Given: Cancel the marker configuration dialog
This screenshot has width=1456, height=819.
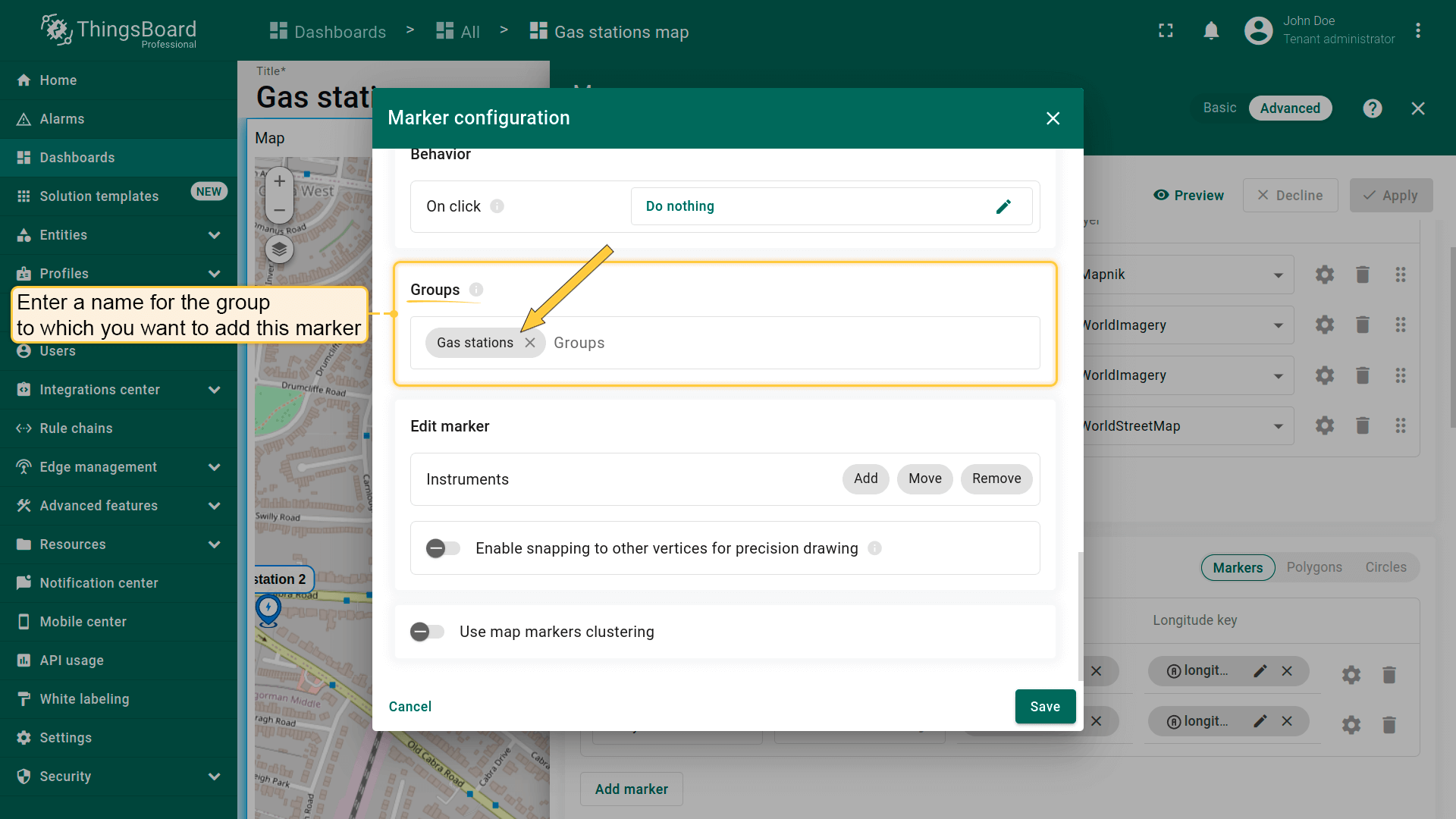Looking at the screenshot, I should 409,706.
